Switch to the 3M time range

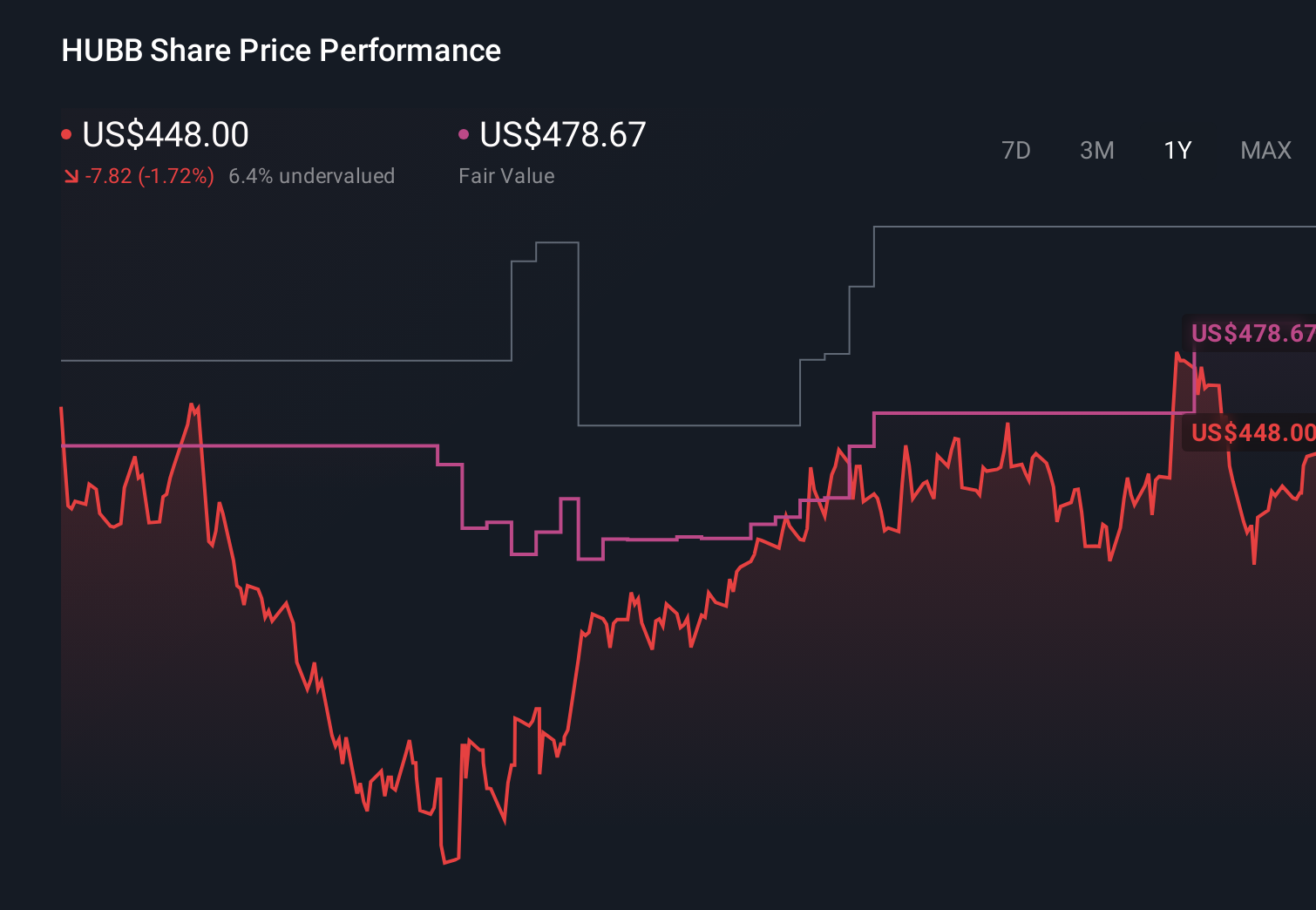click(1096, 150)
